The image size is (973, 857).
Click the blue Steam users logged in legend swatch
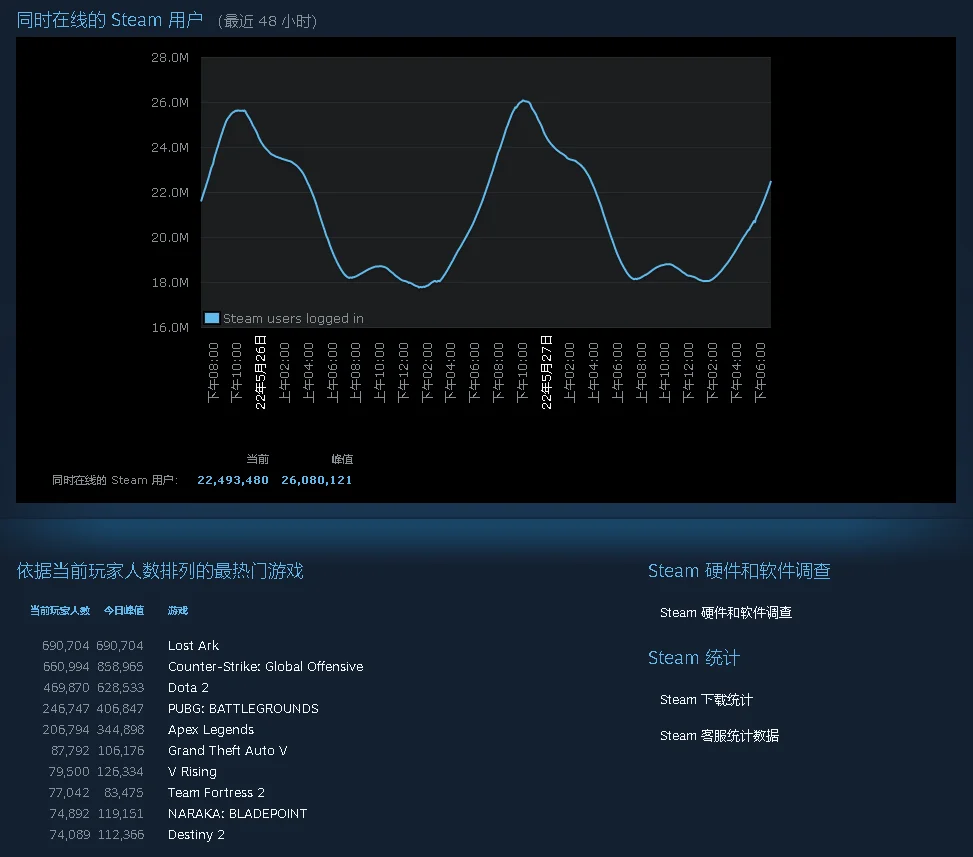(212, 318)
